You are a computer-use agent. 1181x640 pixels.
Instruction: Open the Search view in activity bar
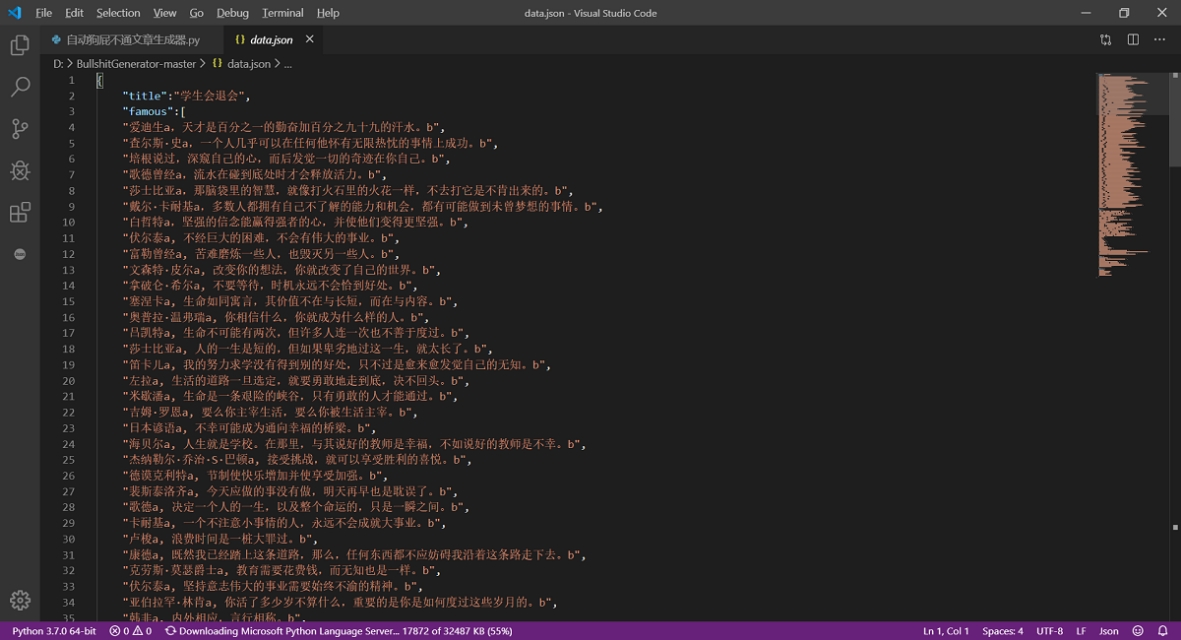tap(20, 87)
